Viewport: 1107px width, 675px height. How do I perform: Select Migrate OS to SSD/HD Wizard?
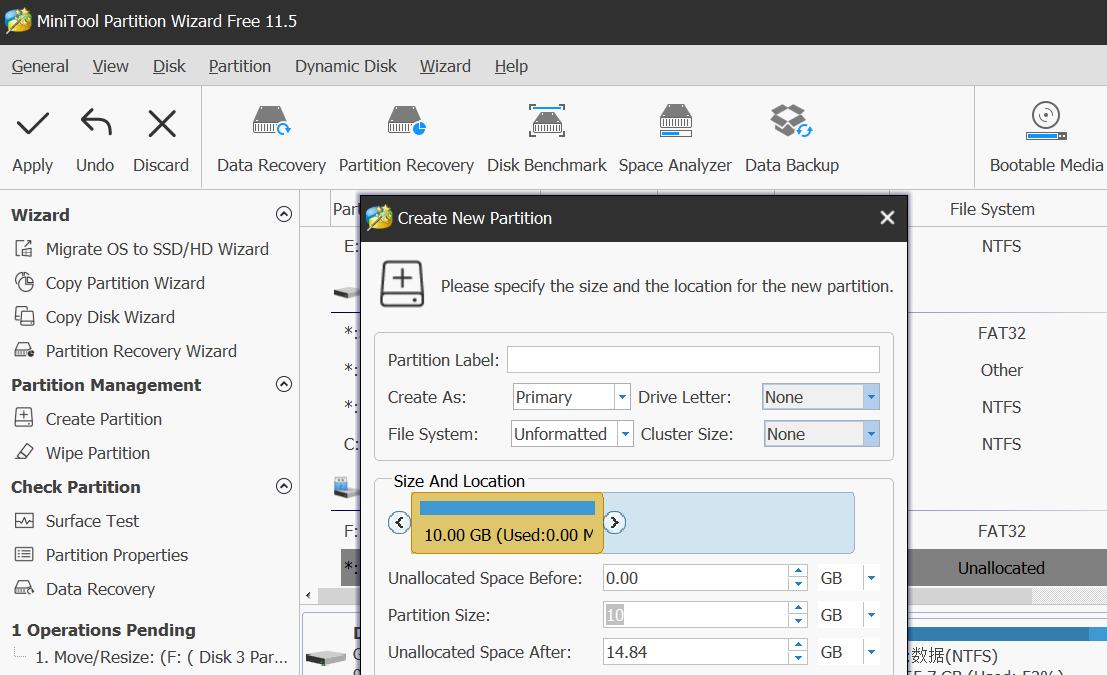coord(156,249)
